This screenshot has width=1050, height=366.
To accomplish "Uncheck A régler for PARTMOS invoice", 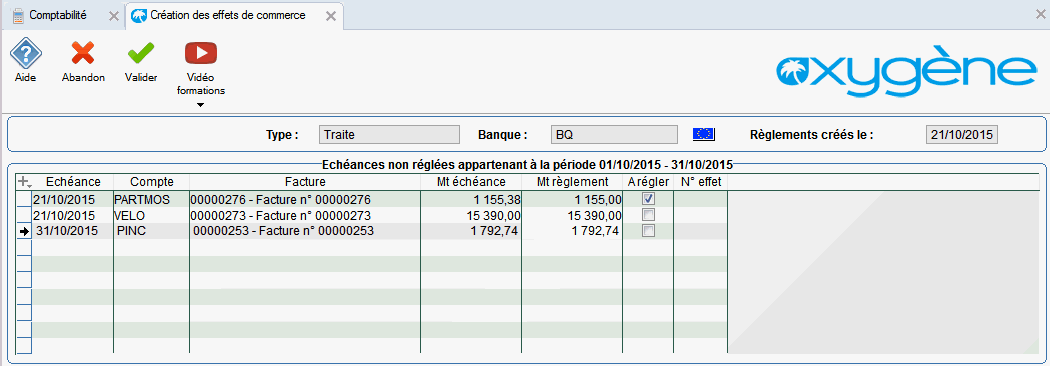I will pos(648,199).
